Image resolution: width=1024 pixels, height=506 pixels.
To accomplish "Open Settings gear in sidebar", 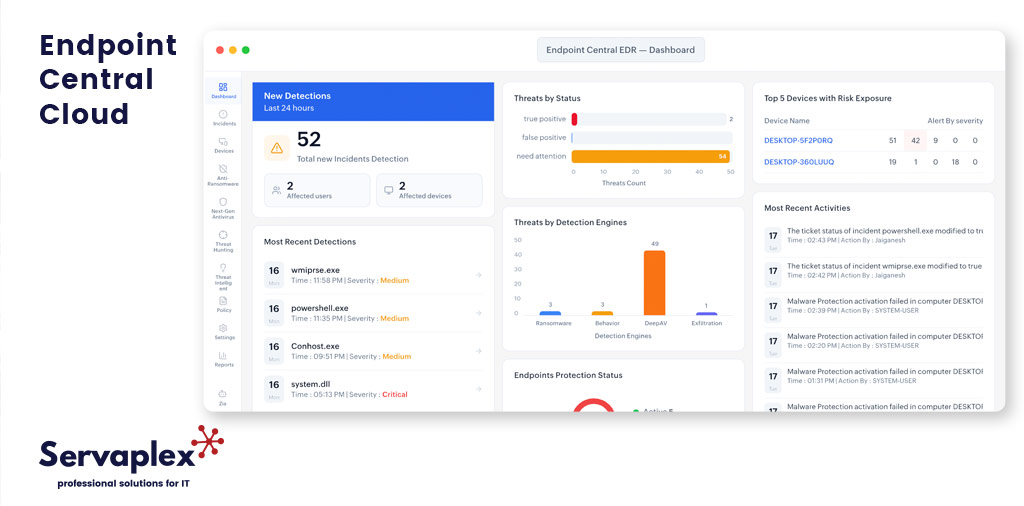I will coord(223,332).
